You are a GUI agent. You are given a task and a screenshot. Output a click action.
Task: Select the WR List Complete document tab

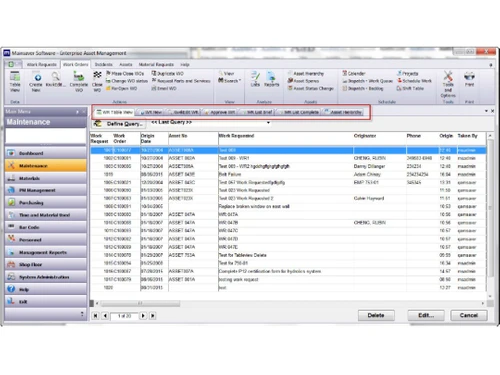299,112
